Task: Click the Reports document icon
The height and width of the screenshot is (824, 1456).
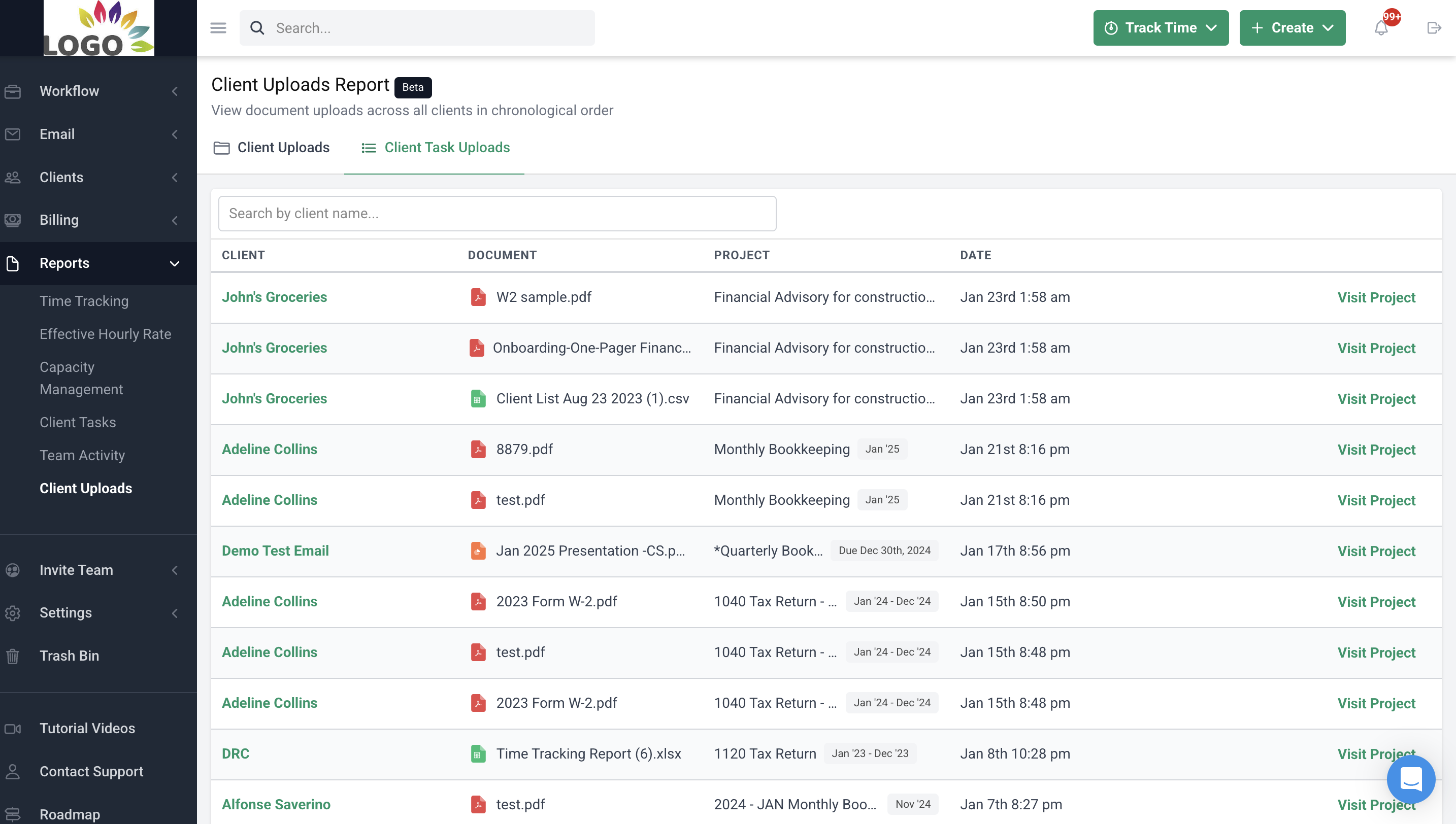Action: pos(13,263)
